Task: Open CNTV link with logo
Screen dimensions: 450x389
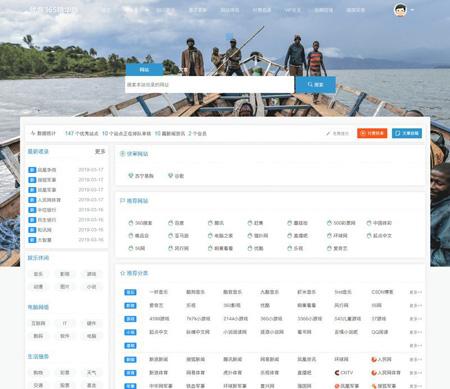Action: (x=344, y=373)
